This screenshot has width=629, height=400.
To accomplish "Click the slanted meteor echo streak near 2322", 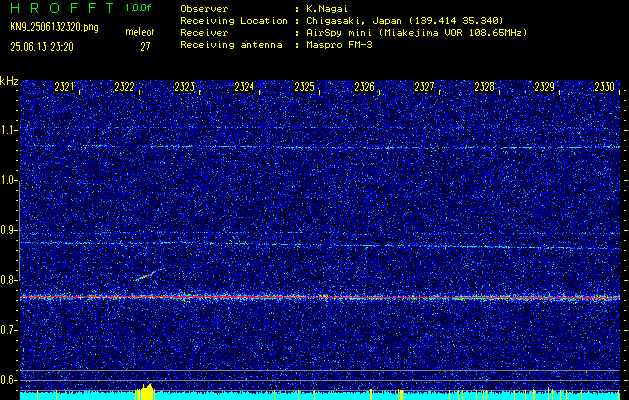I will tap(145, 276).
